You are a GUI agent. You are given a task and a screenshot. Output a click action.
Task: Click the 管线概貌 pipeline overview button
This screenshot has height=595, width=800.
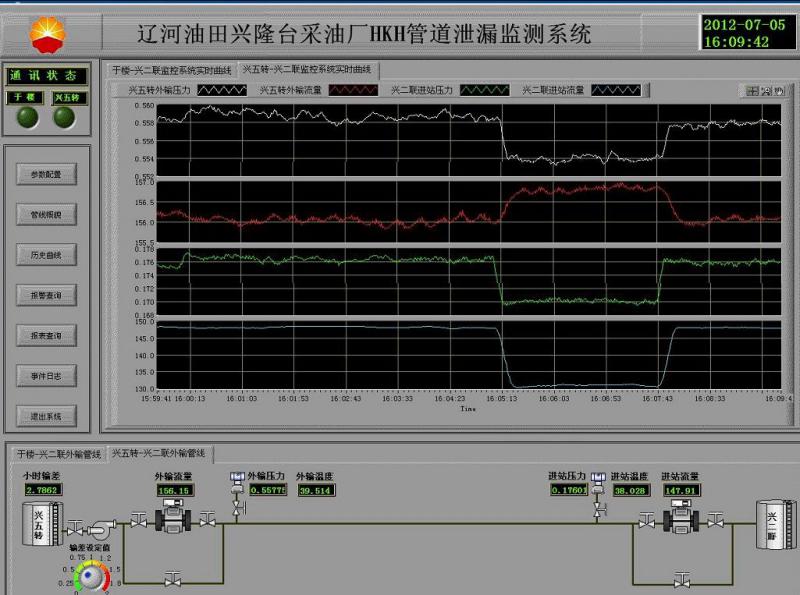46,215
